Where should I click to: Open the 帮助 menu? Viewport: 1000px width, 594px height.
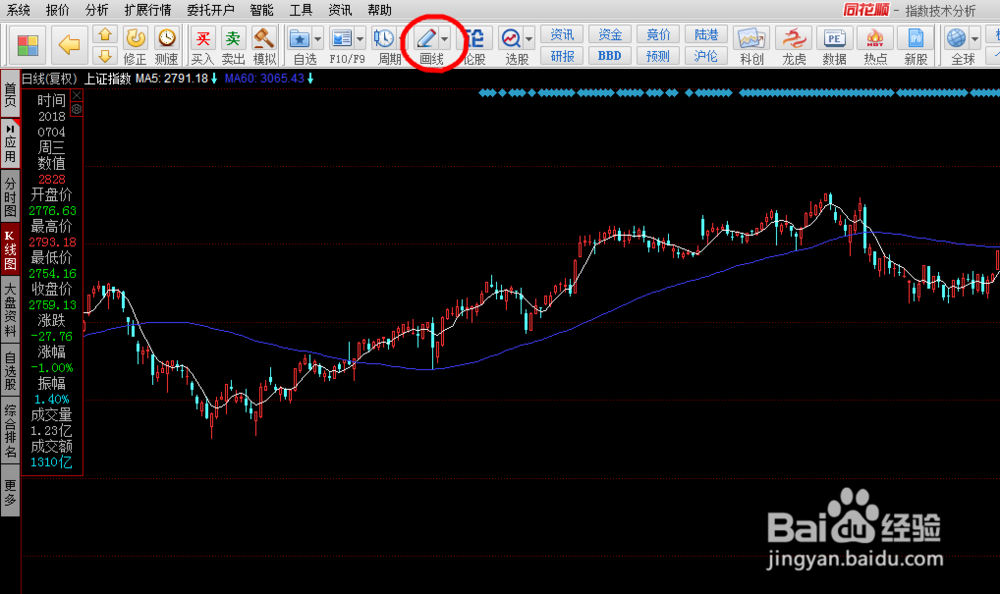click(x=379, y=10)
